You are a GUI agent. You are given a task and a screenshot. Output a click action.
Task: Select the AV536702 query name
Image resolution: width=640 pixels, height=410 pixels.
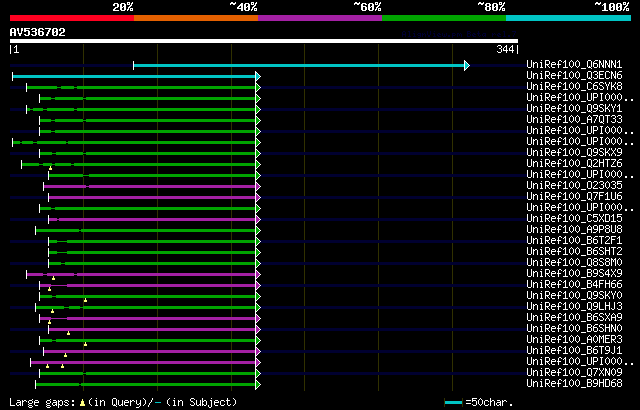coord(38,32)
